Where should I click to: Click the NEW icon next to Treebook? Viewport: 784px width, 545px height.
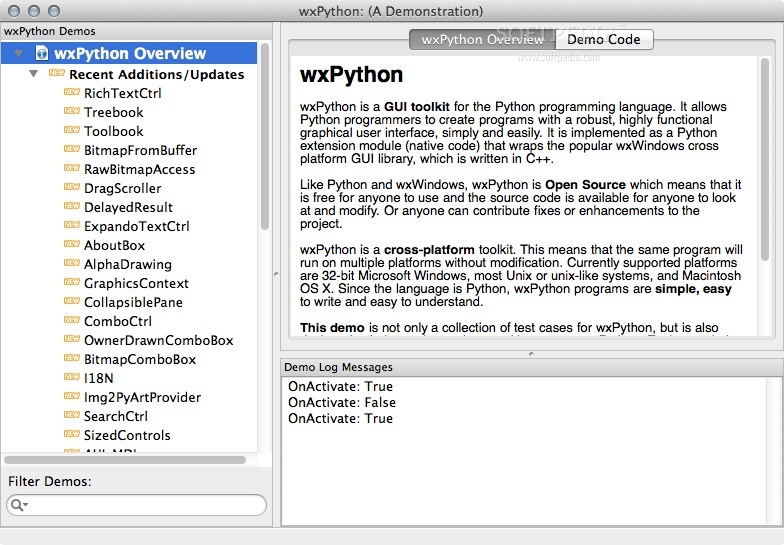(x=72, y=111)
